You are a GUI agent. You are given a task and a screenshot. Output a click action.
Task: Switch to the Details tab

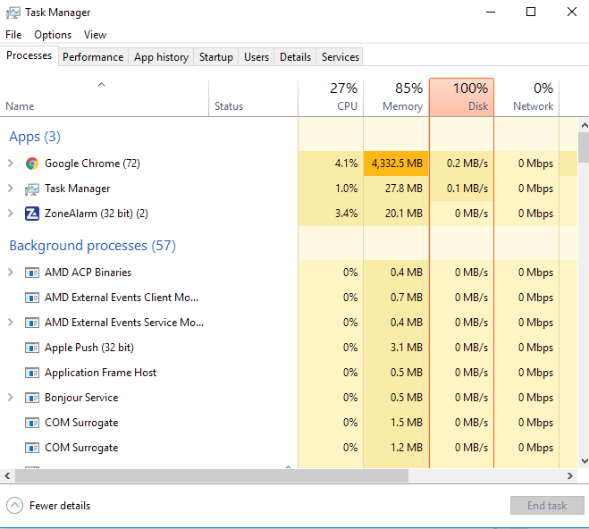295,57
